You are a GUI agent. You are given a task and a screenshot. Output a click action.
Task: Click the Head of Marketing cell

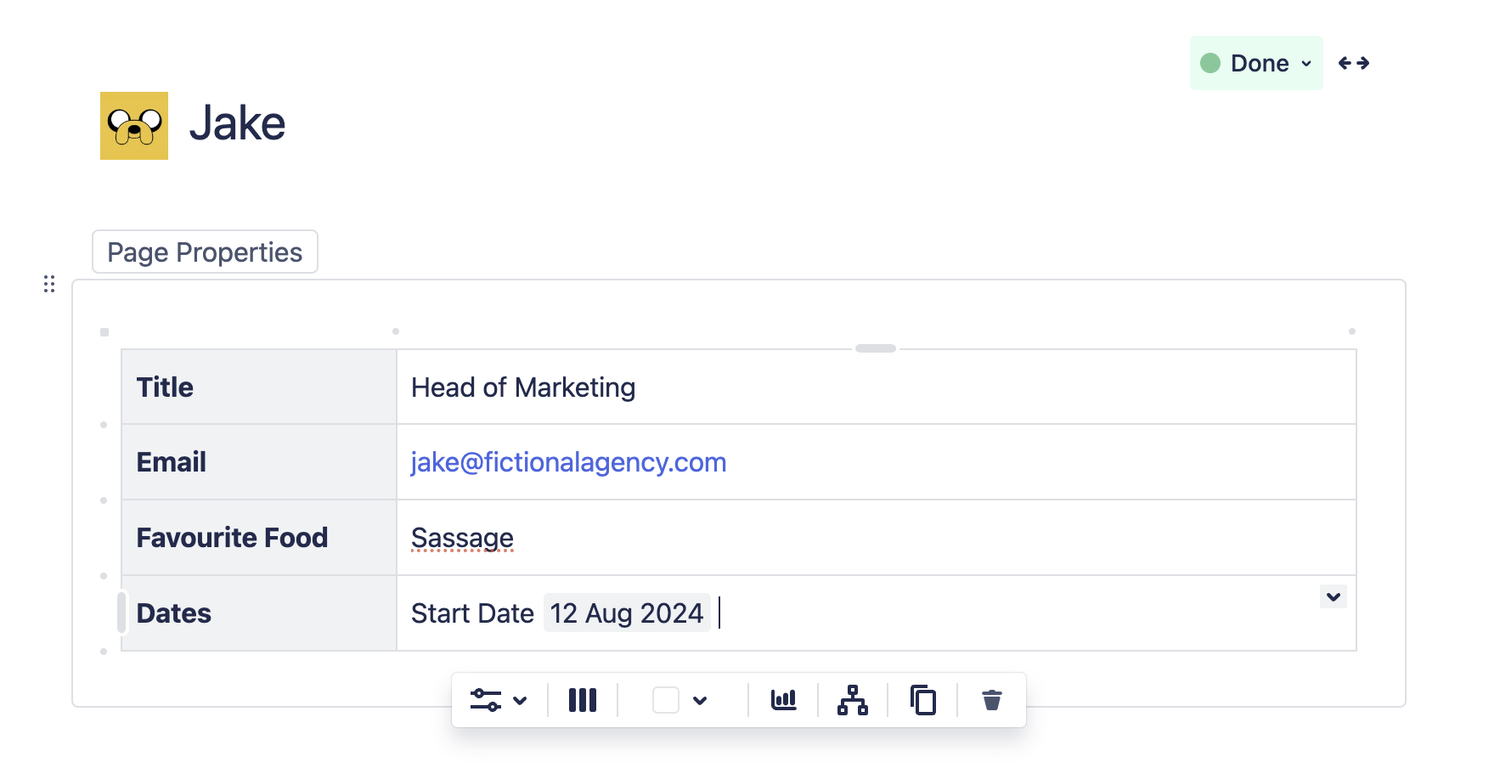click(x=876, y=387)
